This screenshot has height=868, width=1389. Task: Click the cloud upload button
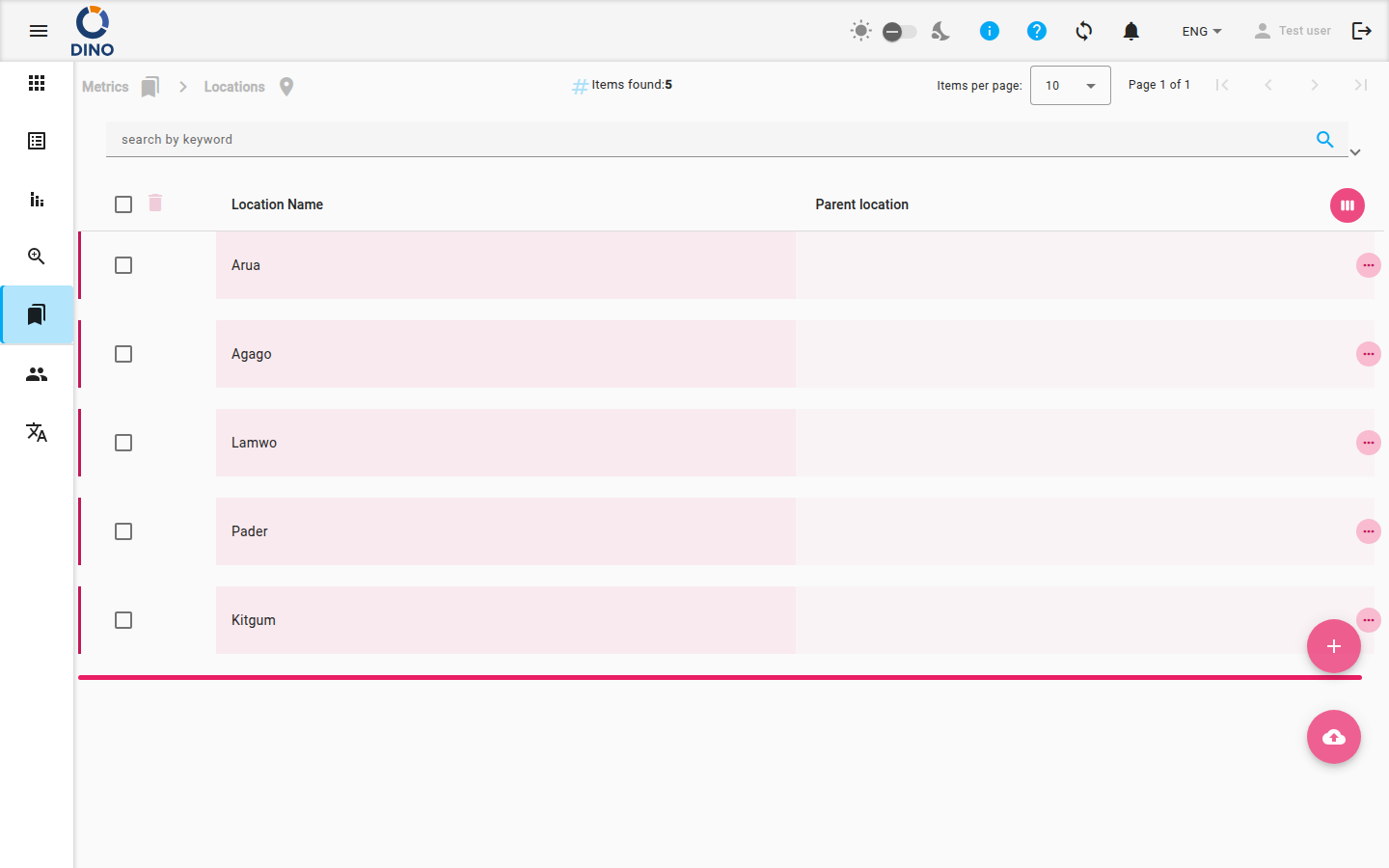(x=1334, y=737)
